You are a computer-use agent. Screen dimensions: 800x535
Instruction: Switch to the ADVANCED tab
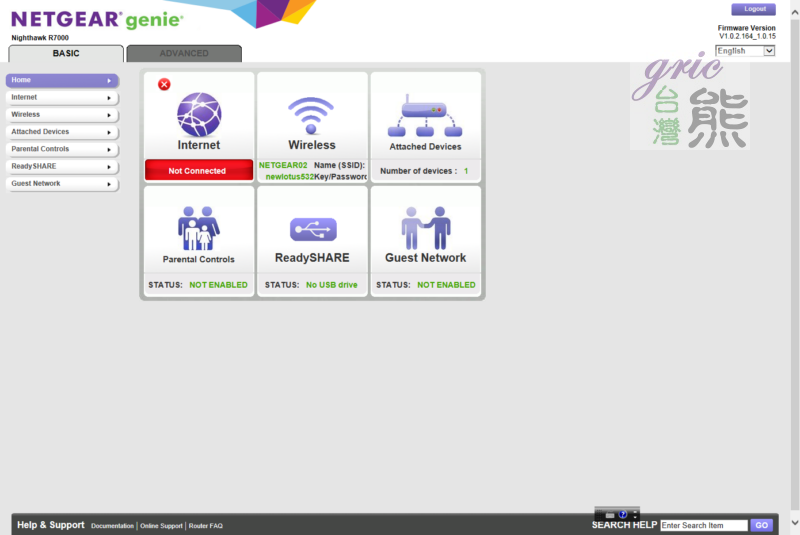pyautogui.click(x=184, y=53)
